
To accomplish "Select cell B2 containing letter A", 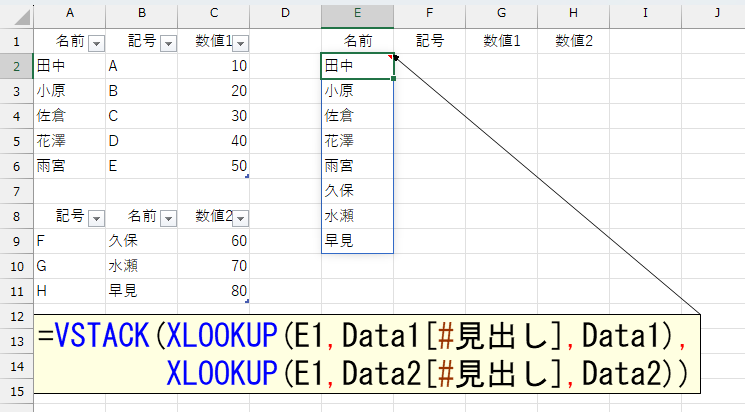I will 142,66.
